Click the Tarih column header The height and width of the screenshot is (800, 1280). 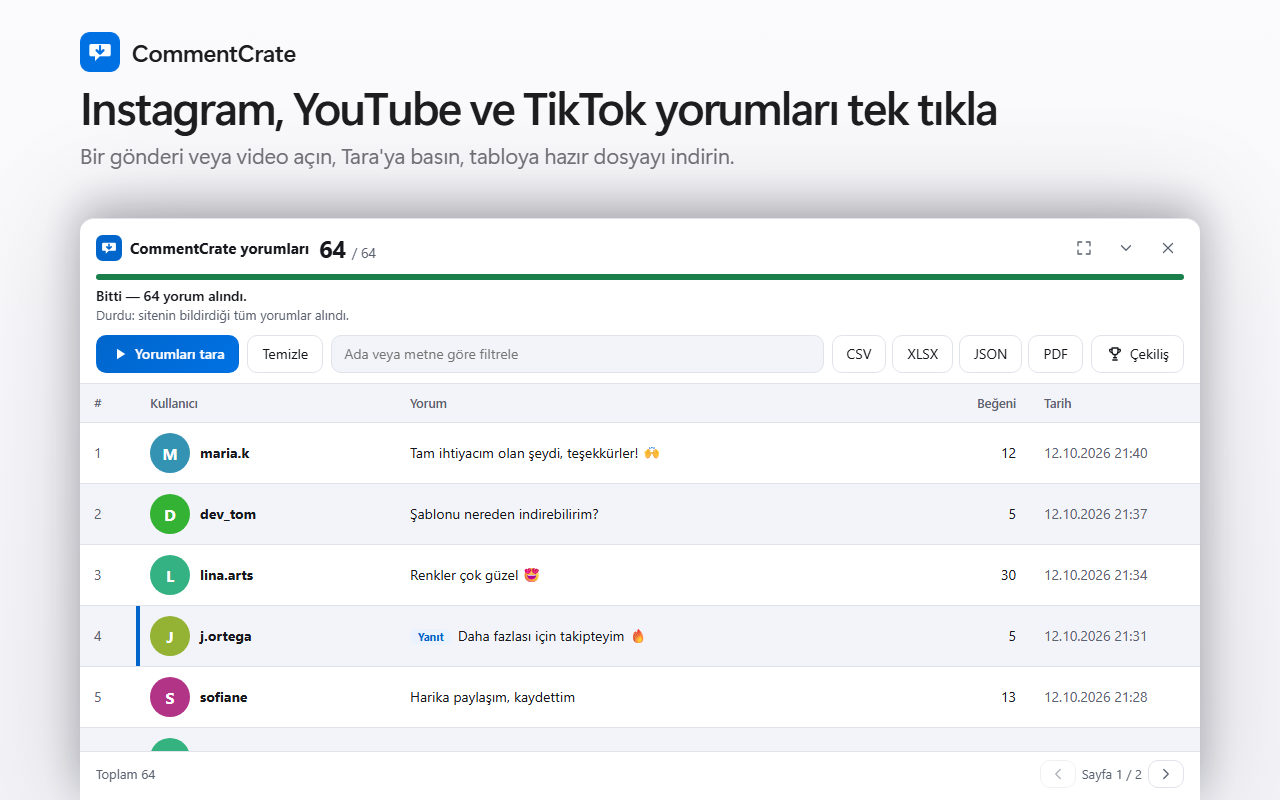coord(1057,403)
